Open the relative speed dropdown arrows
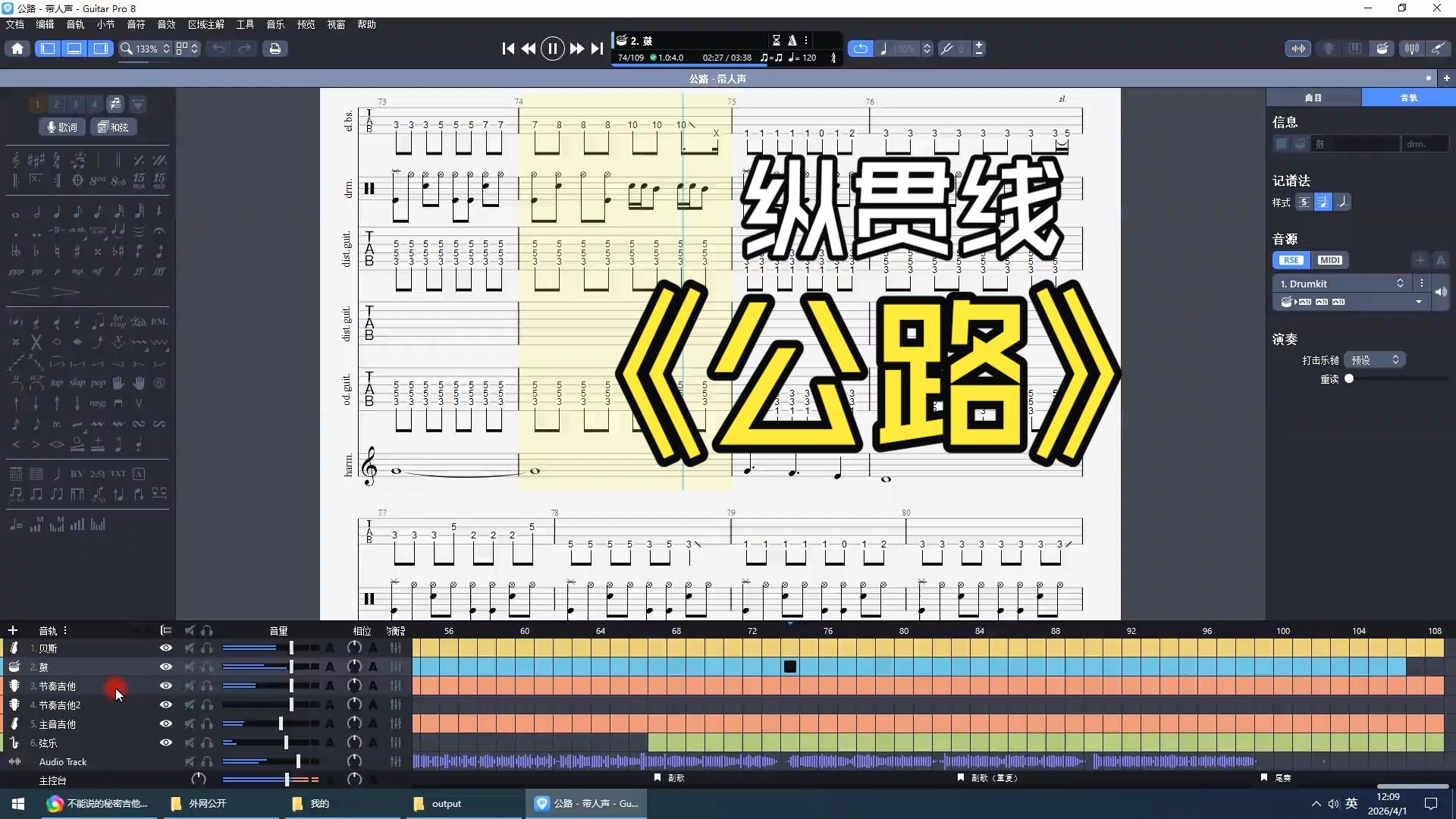This screenshot has width=1456, height=819. 927,49
